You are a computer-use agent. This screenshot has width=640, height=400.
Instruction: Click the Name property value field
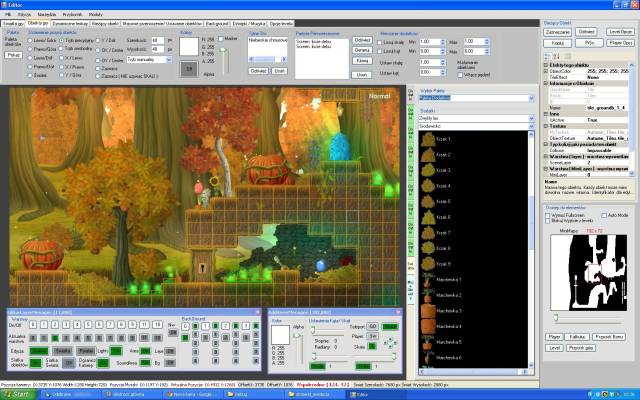(607, 108)
